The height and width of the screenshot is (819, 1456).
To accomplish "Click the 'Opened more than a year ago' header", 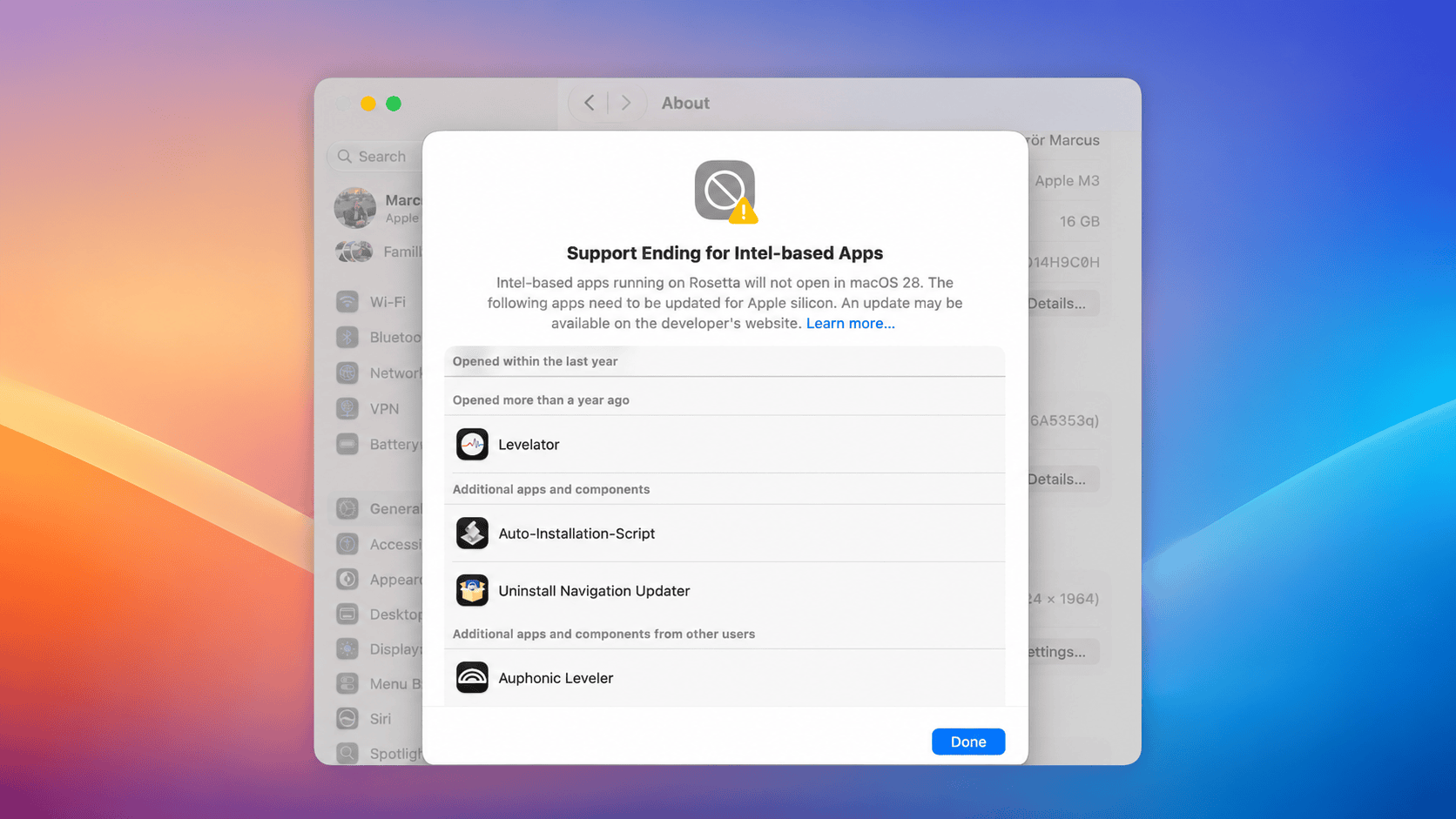I will click(x=541, y=400).
